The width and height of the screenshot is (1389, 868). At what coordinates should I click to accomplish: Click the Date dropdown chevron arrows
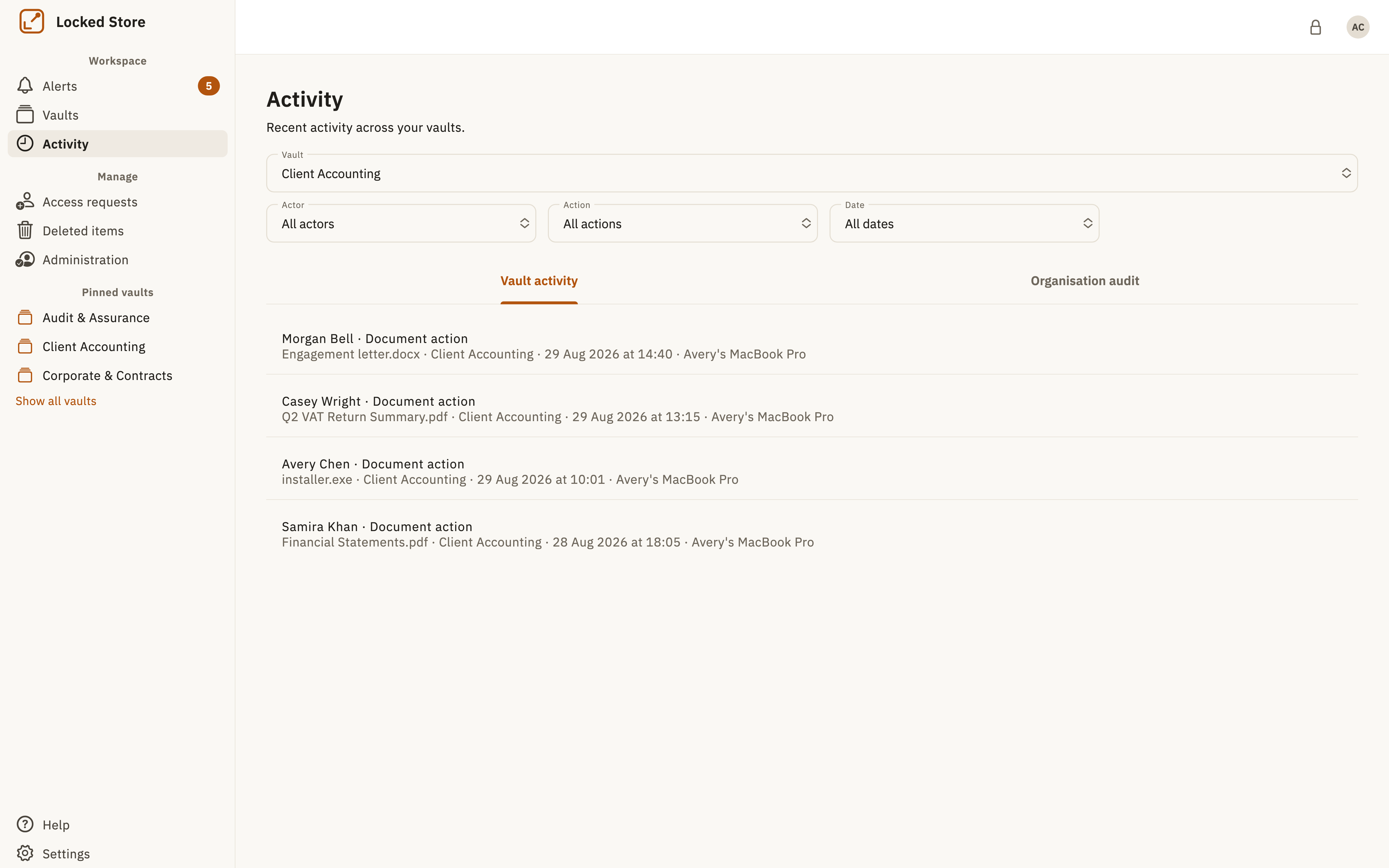[x=1088, y=223]
